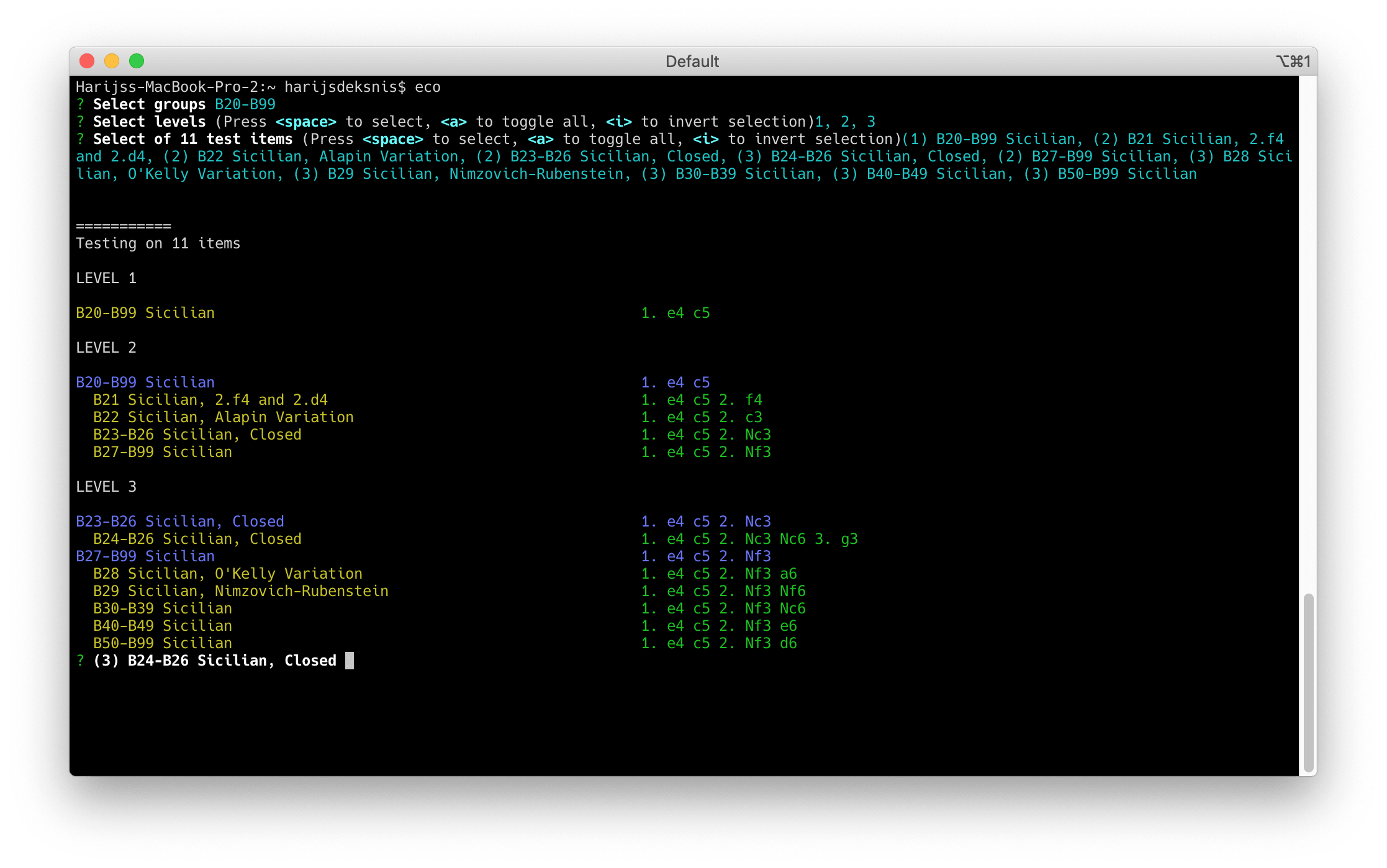Click the B50-B99 Sicilian row
Viewport: 1387px width, 868px height.
163,643
